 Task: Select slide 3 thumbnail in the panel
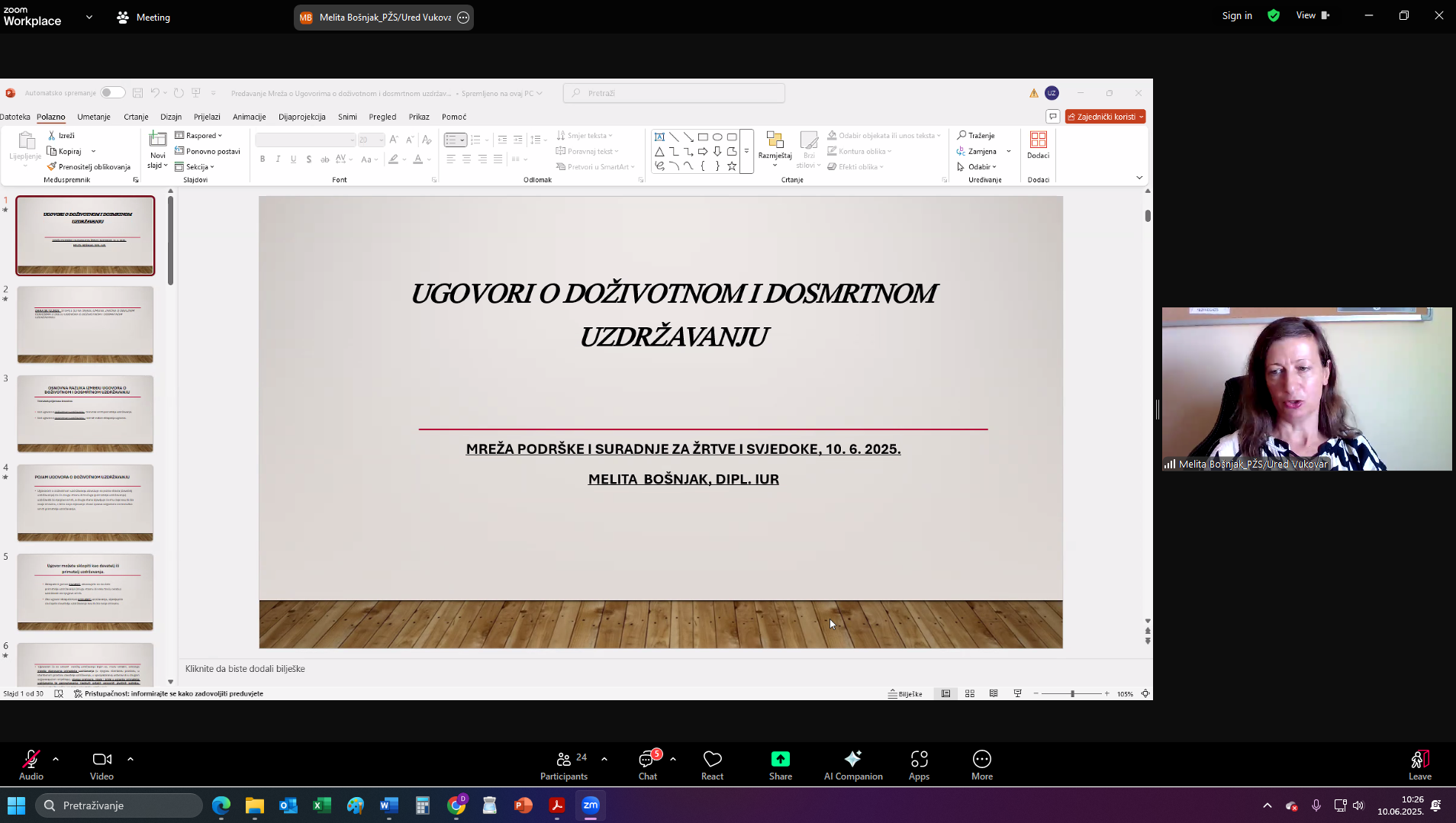point(85,413)
